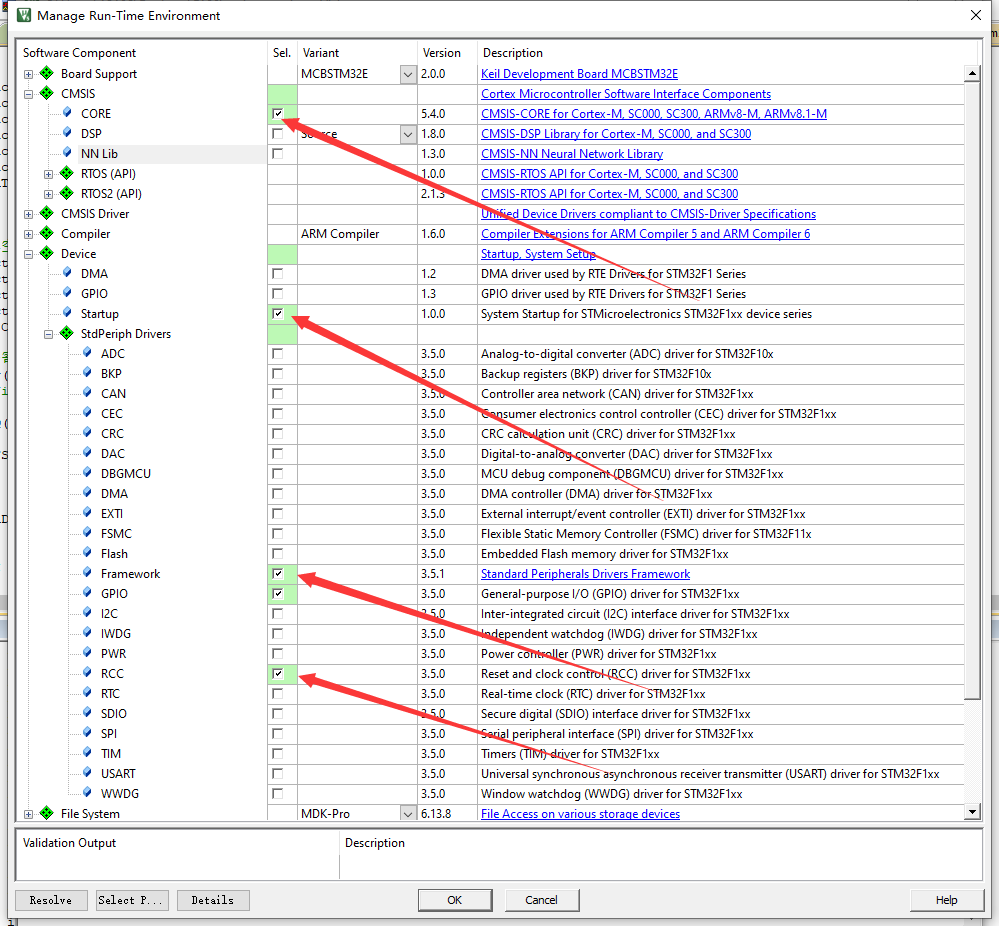The height and width of the screenshot is (926, 999).
Task: Collapse the Device tree node
Action: 28,254
